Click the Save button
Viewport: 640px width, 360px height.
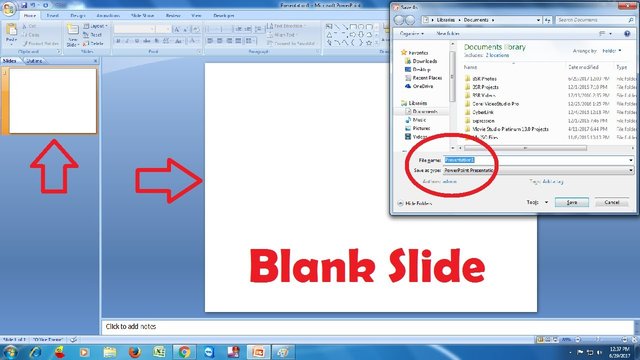pyautogui.click(x=571, y=202)
